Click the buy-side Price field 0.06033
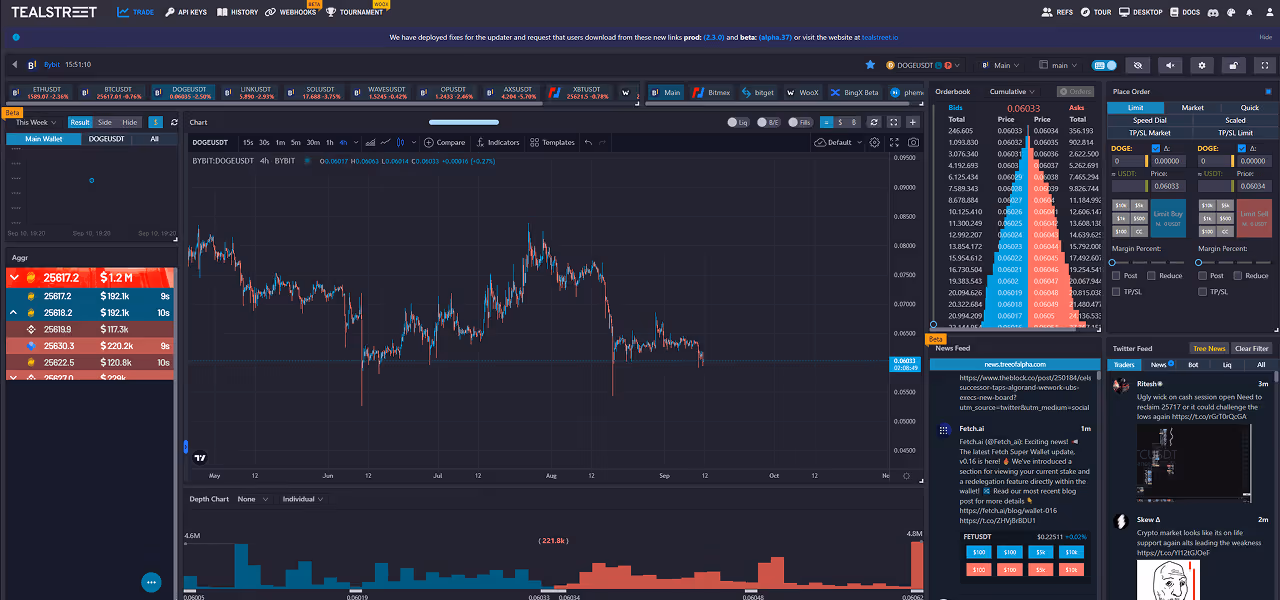This screenshot has height=600, width=1280. coord(1167,186)
